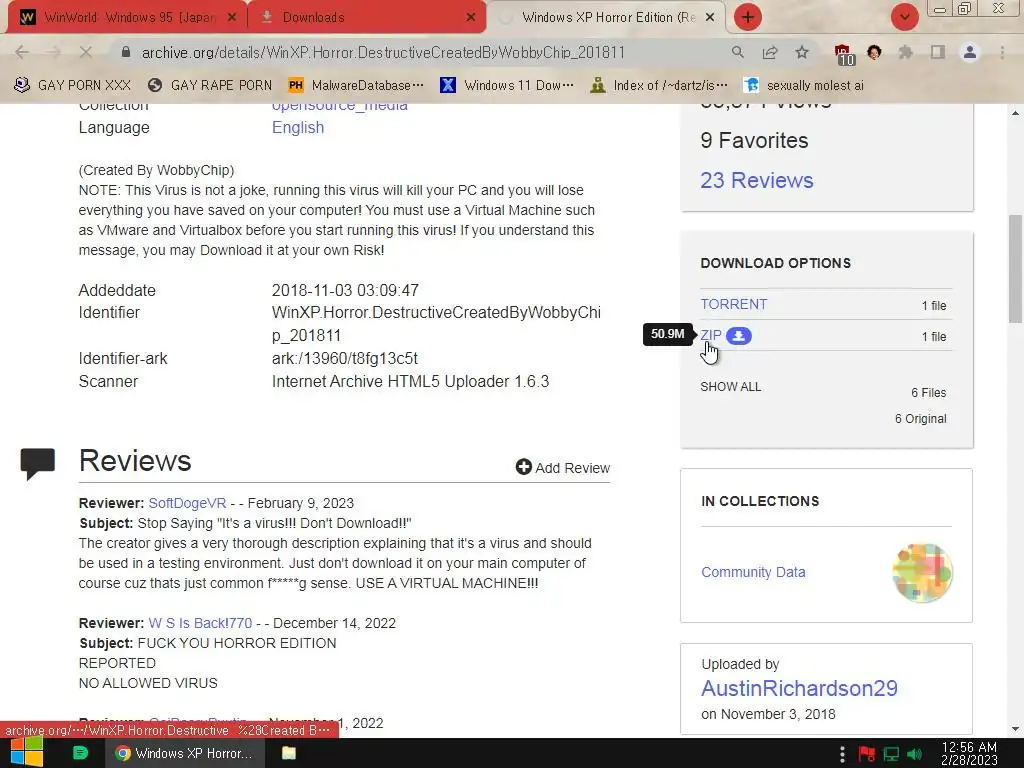This screenshot has width=1024, height=768.
Task: Share this page via the share icon
Action: coord(770,52)
